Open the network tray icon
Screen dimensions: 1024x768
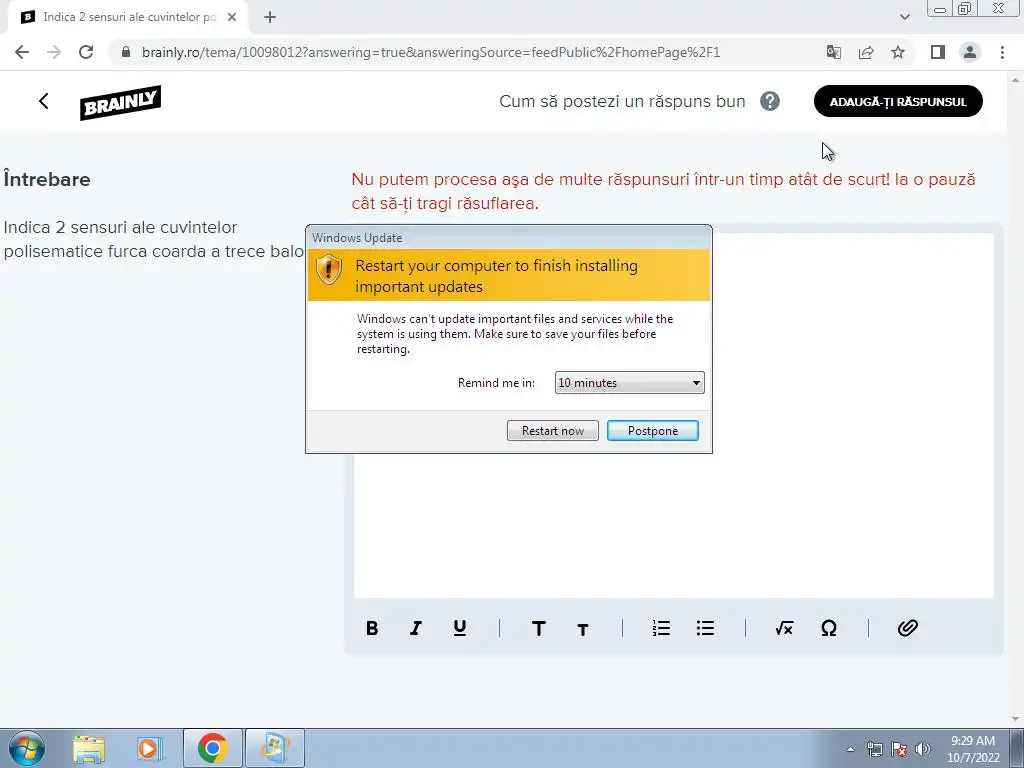[874, 749]
